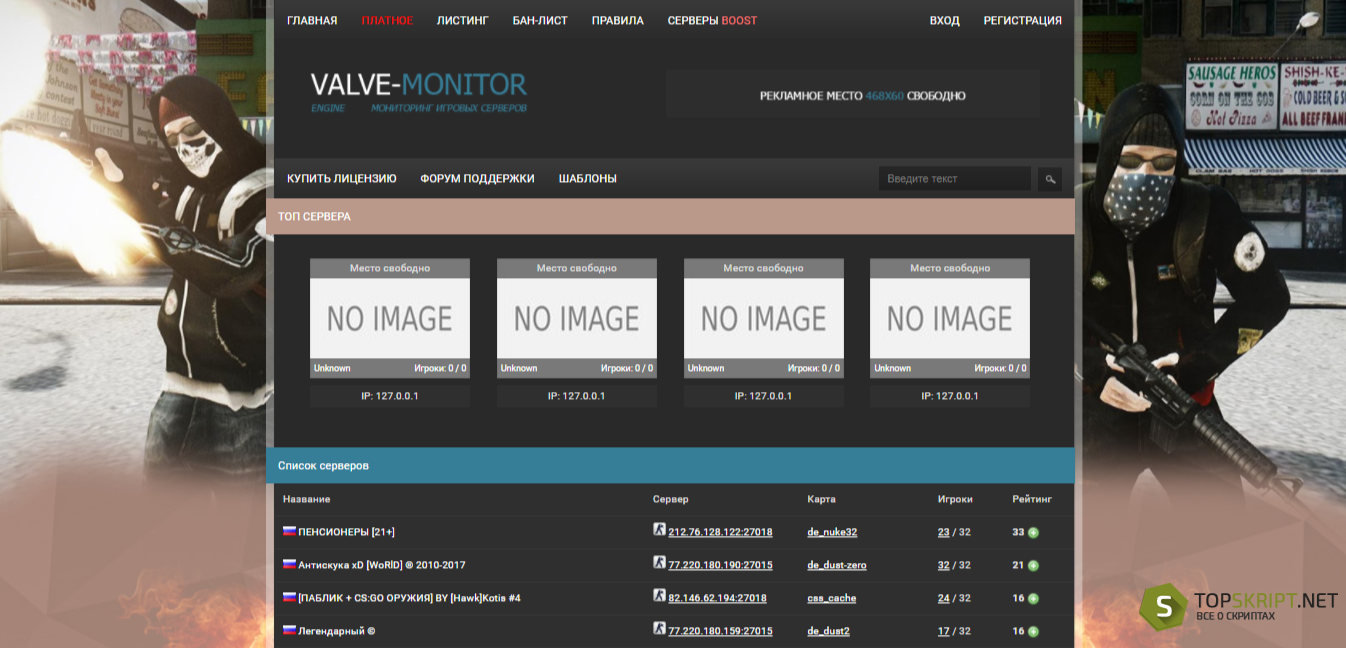The height and width of the screenshot is (648, 1346).
Task: Upvote Антискука xD server with green plus
Action: click(1033, 566)
